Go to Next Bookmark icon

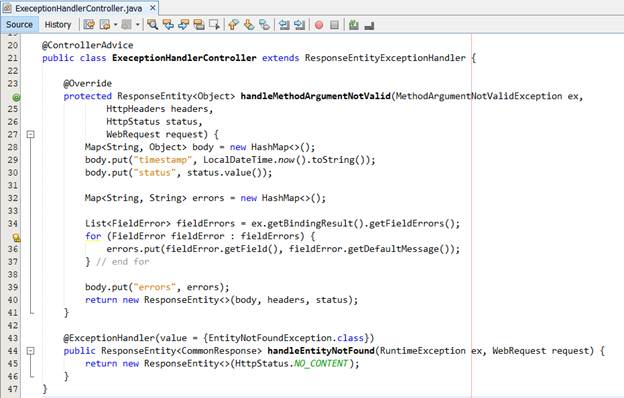click(x=249, y=25)
